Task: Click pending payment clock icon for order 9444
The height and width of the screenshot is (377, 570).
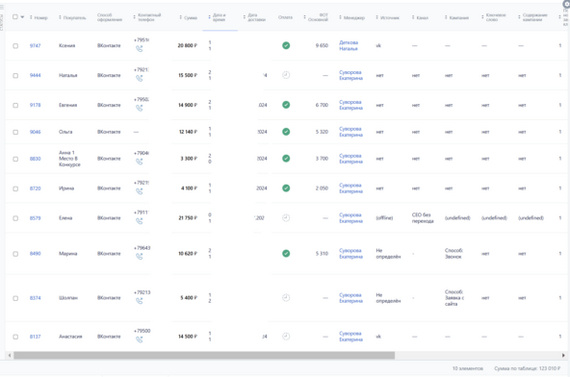Action: coord(286,75)
